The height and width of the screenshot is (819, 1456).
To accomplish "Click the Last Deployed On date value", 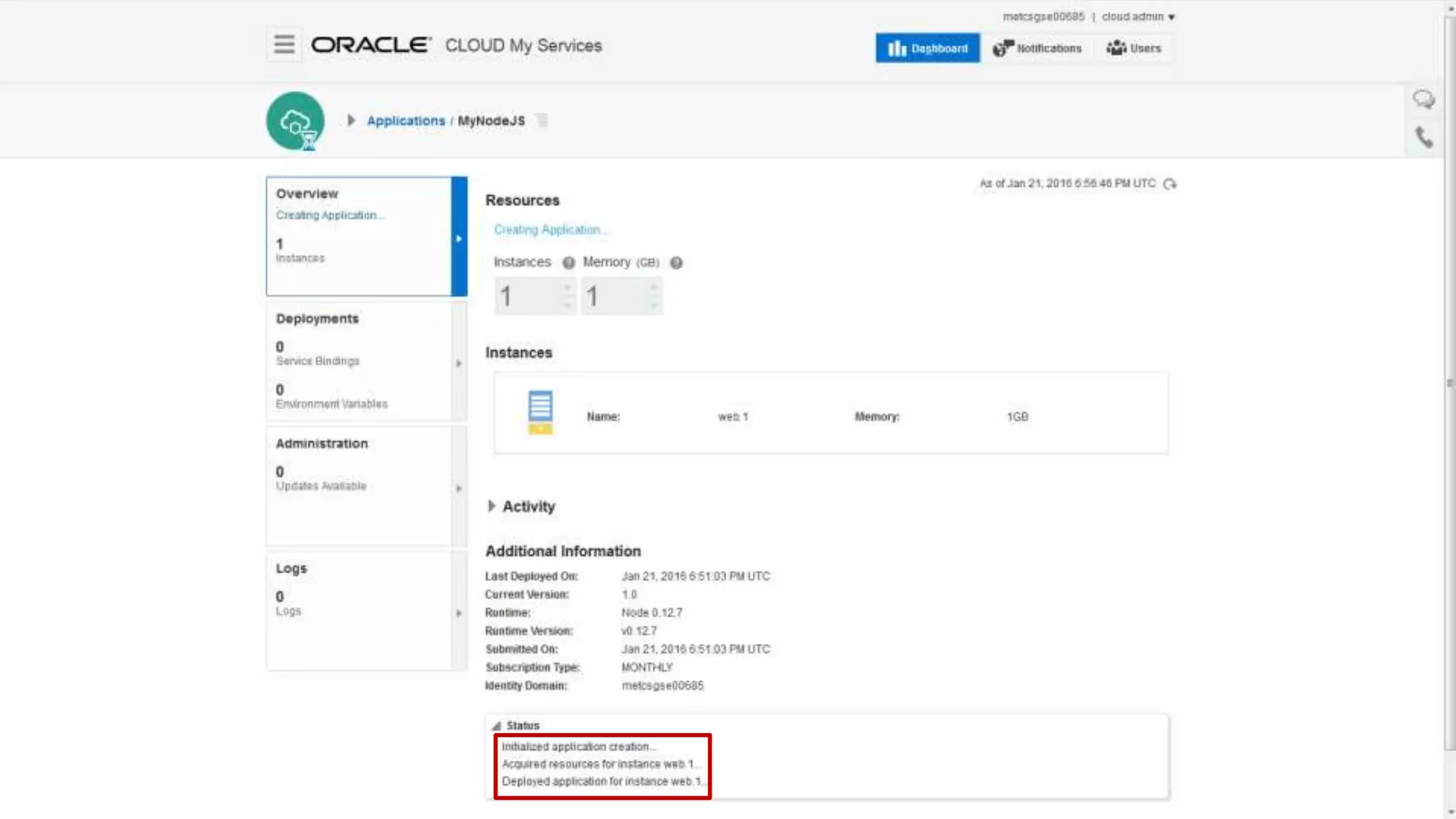I will [696, 577].
